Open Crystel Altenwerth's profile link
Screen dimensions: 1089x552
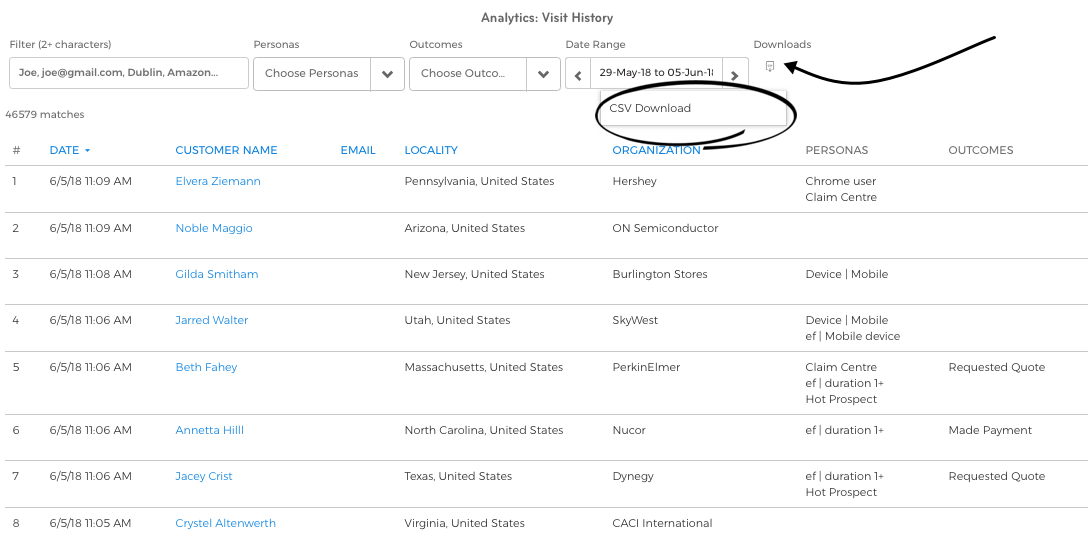225,523
